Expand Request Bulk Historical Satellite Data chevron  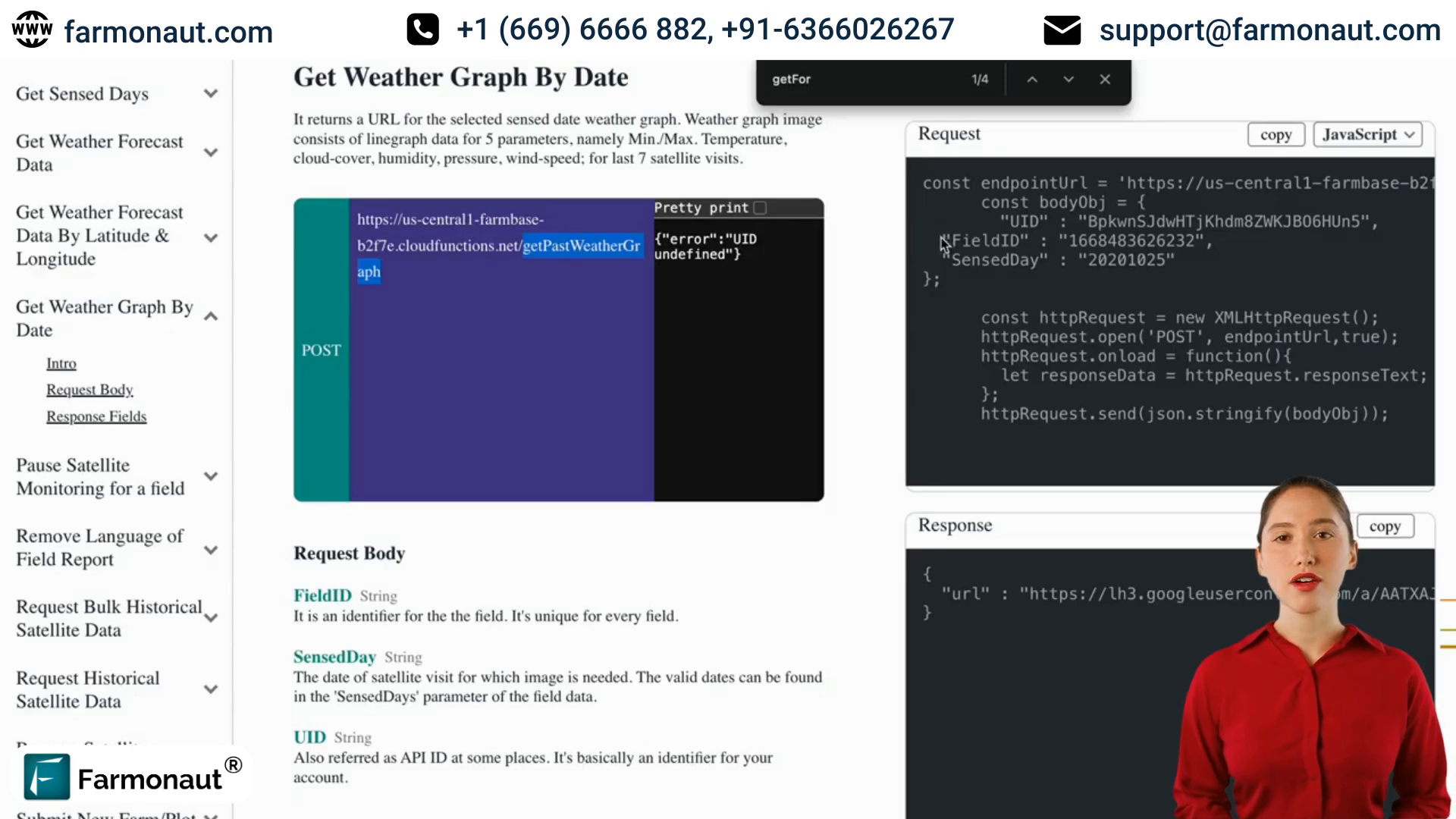[x=211, y=618]
